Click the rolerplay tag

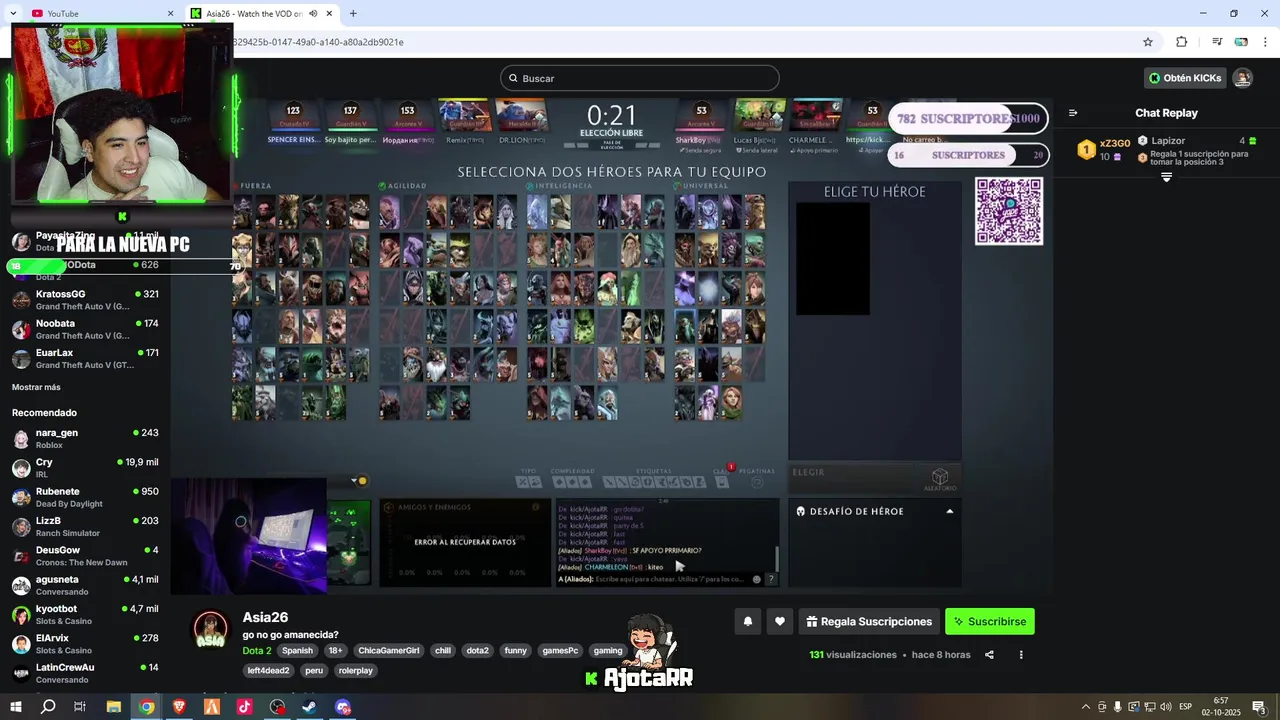(355, 670)
